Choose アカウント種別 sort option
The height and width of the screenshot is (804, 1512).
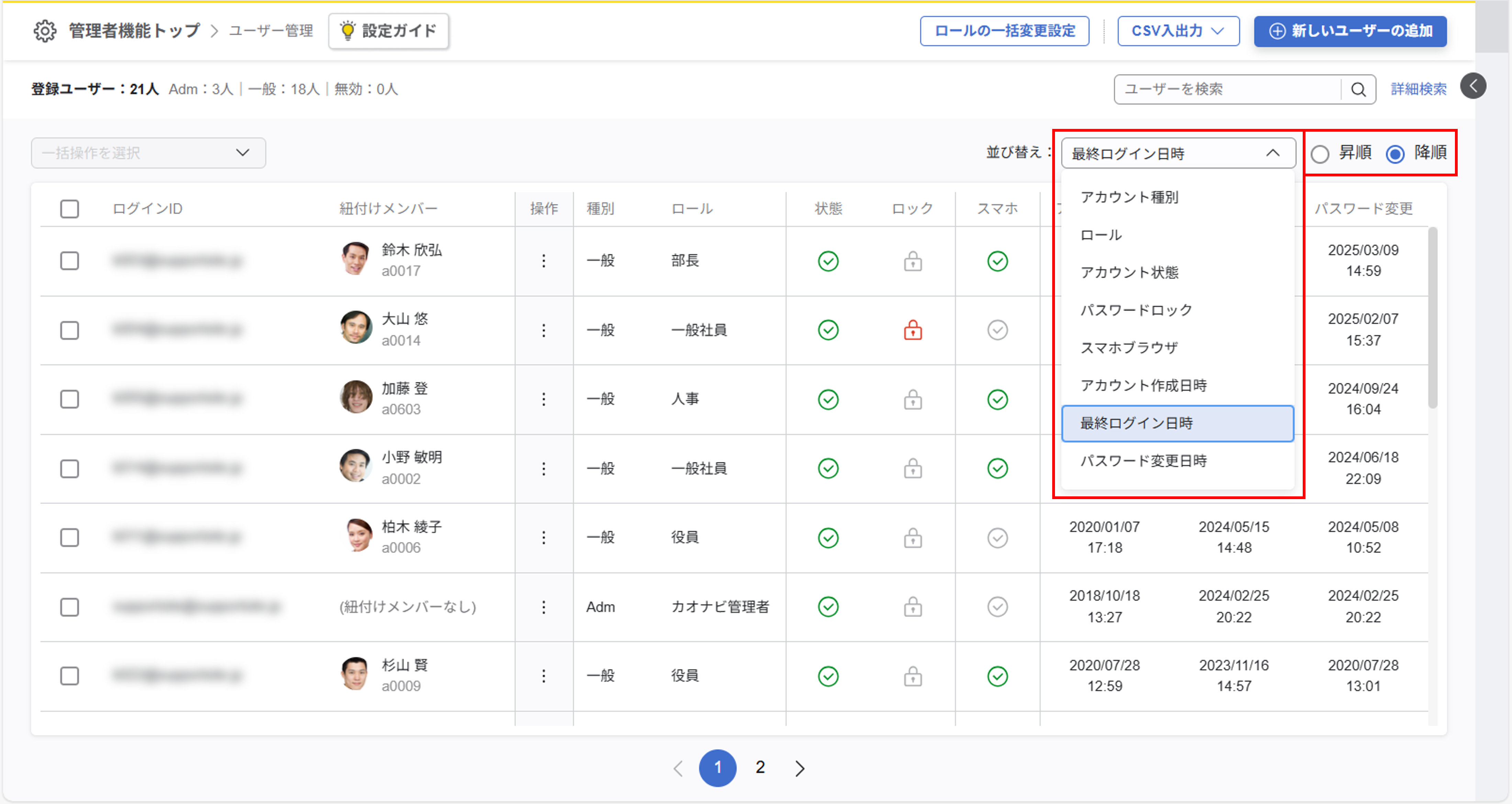[1177, 197]
